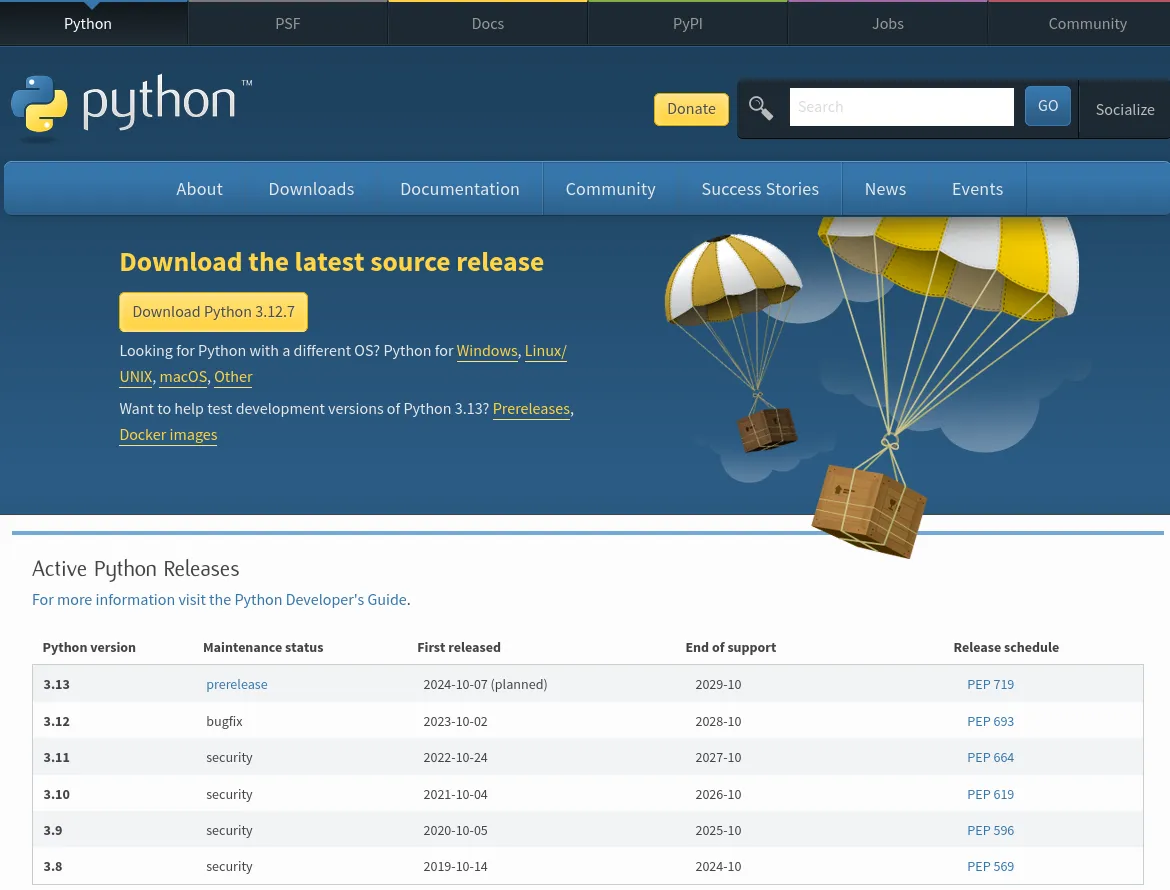This screenshot has height=890, width=1170.
Task: Click the Donate button
Action: (691, 108)
